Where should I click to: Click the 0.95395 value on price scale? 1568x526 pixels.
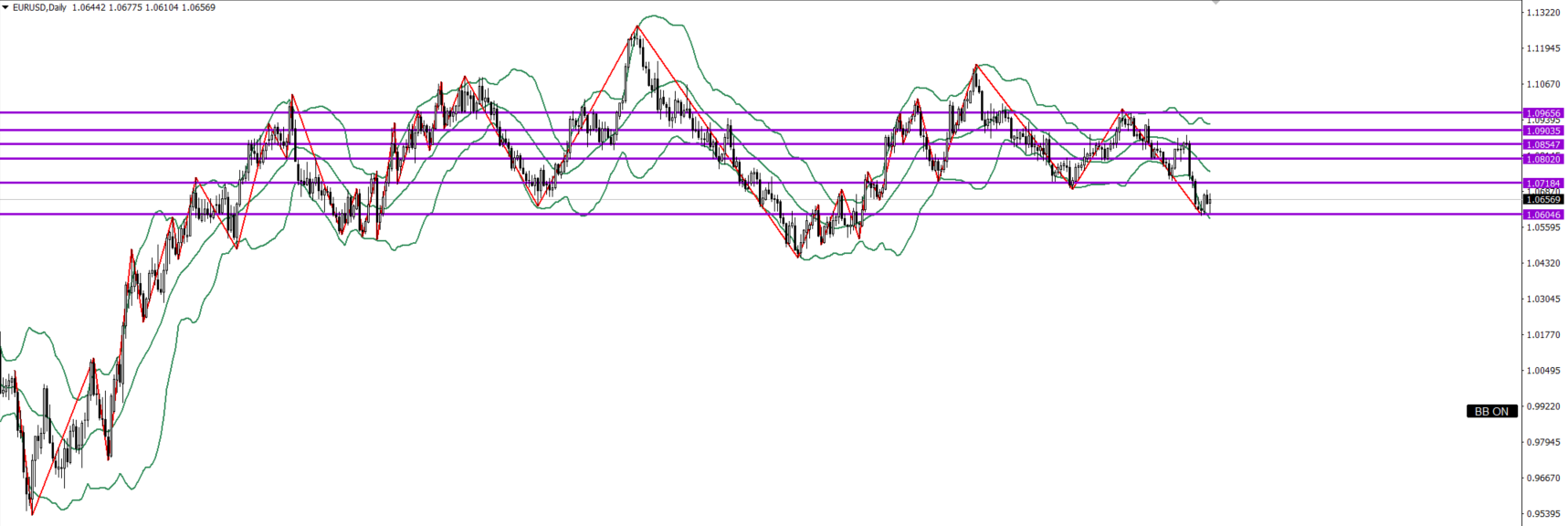click(1542, 514)
